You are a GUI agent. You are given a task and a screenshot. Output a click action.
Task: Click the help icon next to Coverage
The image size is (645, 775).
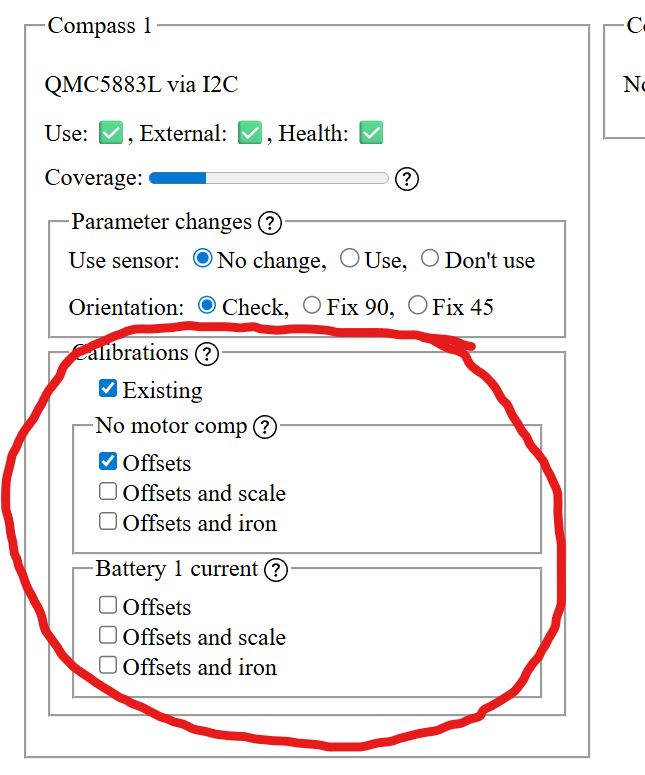pyautogui.click(x=406, y=179)
